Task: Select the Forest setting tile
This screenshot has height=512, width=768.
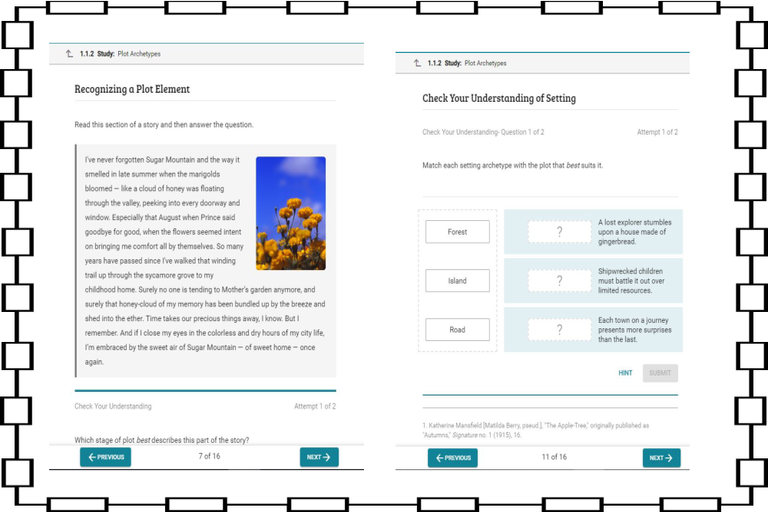Action: (457, 232)
